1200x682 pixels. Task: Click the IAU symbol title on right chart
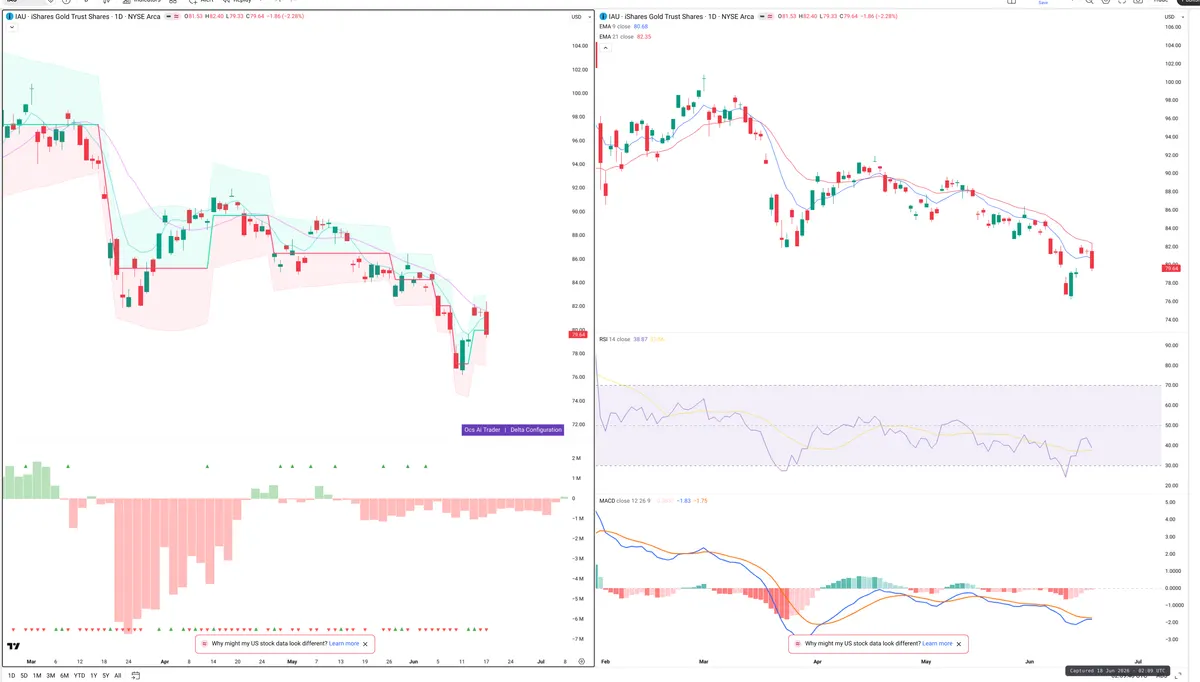[x=681, y=17]
